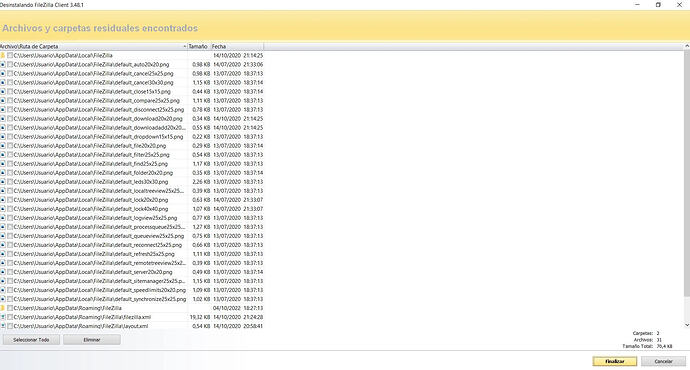Click file icon of default_file20x20.png
The height and width of the screenshot is (370, 690).
pyautogui.click(x=3, y=146)
